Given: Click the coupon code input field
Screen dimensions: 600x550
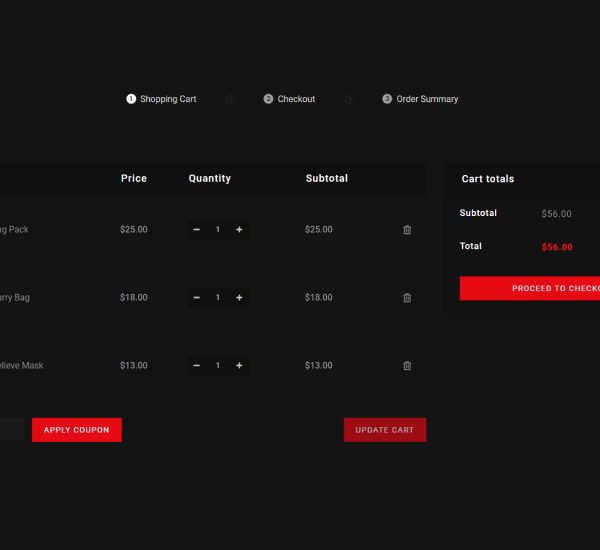Looking at the screenshot, I should coord(10,430).
